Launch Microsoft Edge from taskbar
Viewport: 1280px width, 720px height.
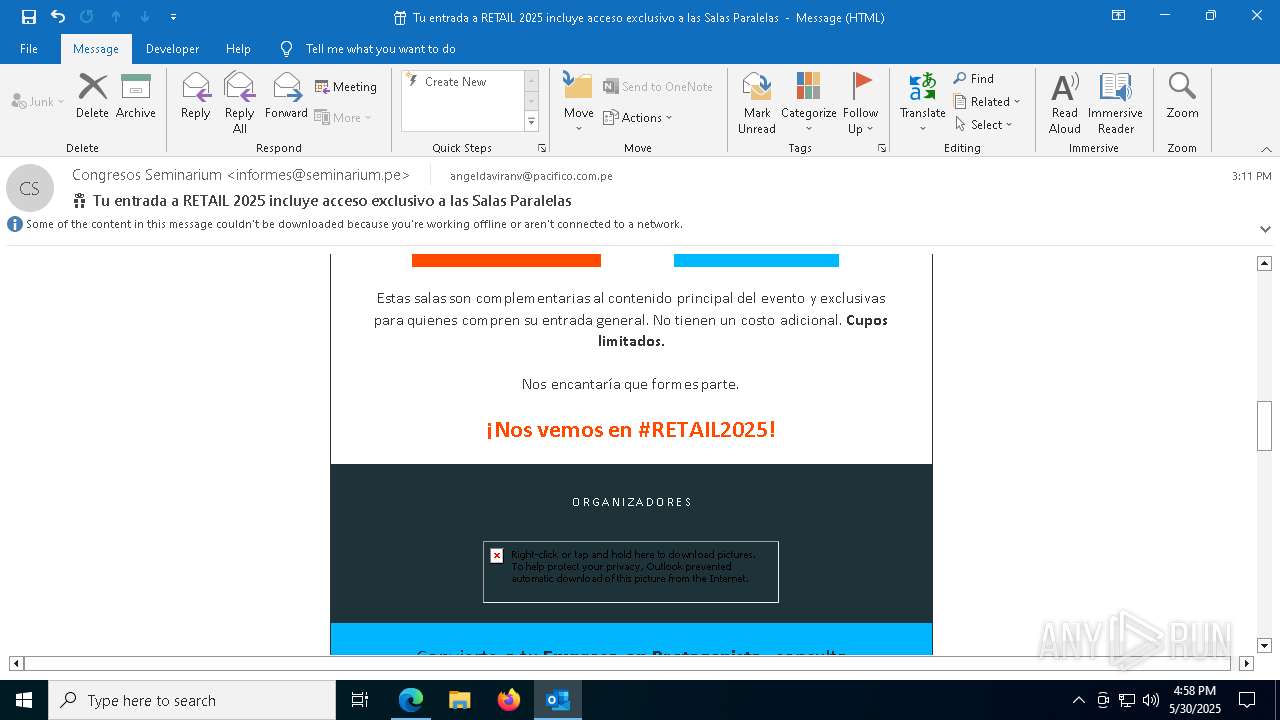pos(411,700)
